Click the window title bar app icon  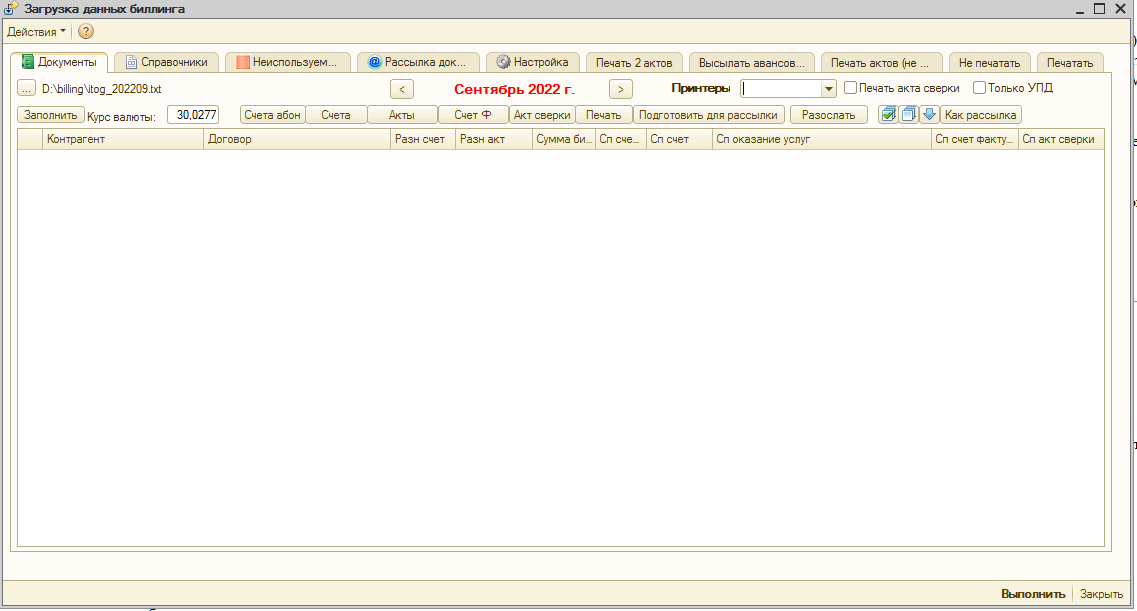pyautogui.click(x=11, y=9)
